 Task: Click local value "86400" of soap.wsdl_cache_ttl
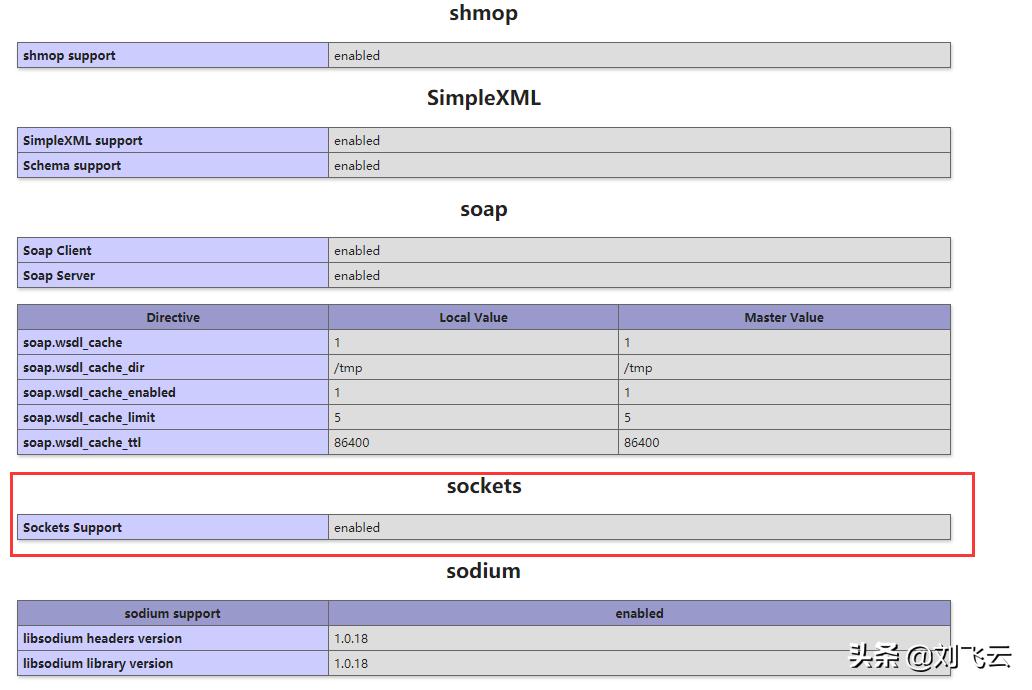click(x=351, y=442)
